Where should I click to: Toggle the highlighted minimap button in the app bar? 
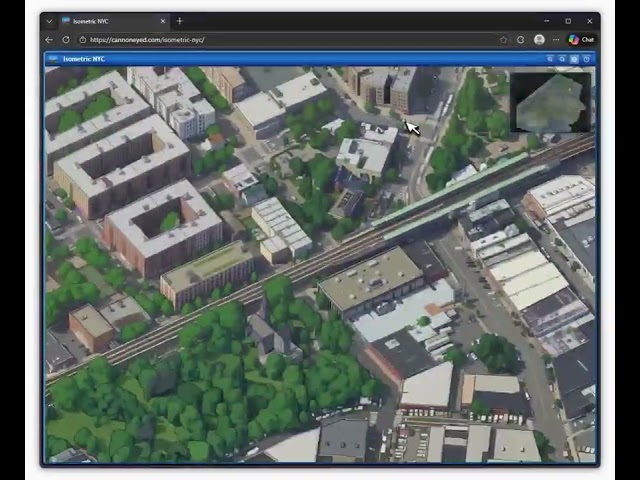pyautogui.click(x=574, y=59)
